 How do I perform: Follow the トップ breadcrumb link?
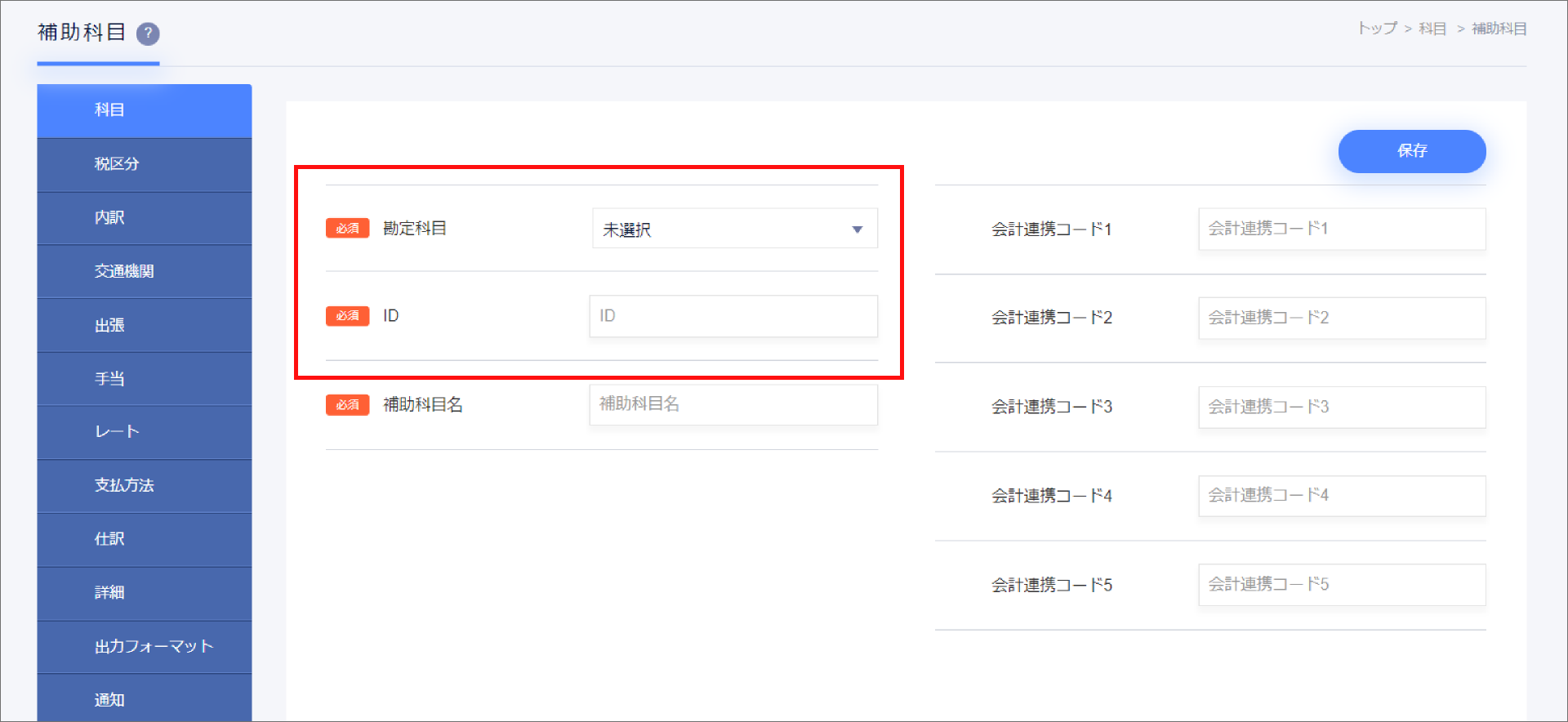coord(1377,29)
